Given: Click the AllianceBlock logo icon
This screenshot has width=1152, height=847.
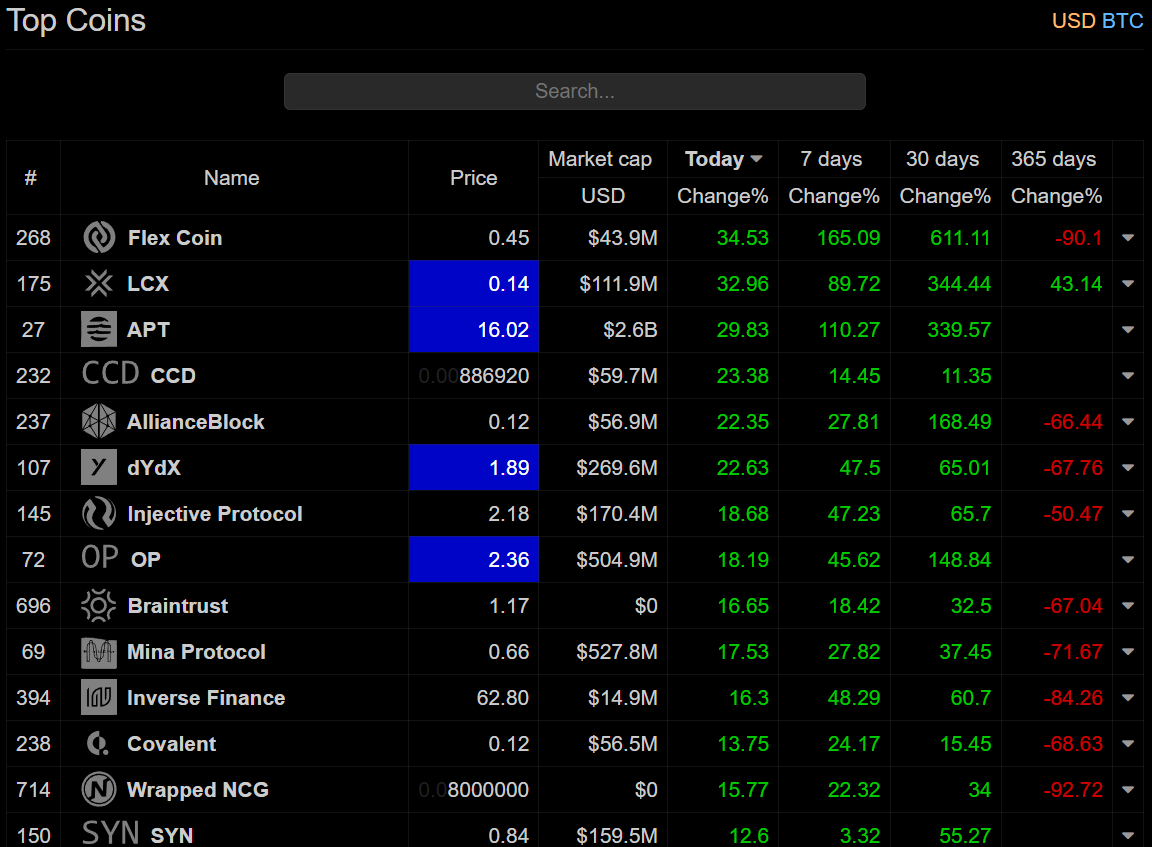Looking at the screenshot, I should [99, 422].
